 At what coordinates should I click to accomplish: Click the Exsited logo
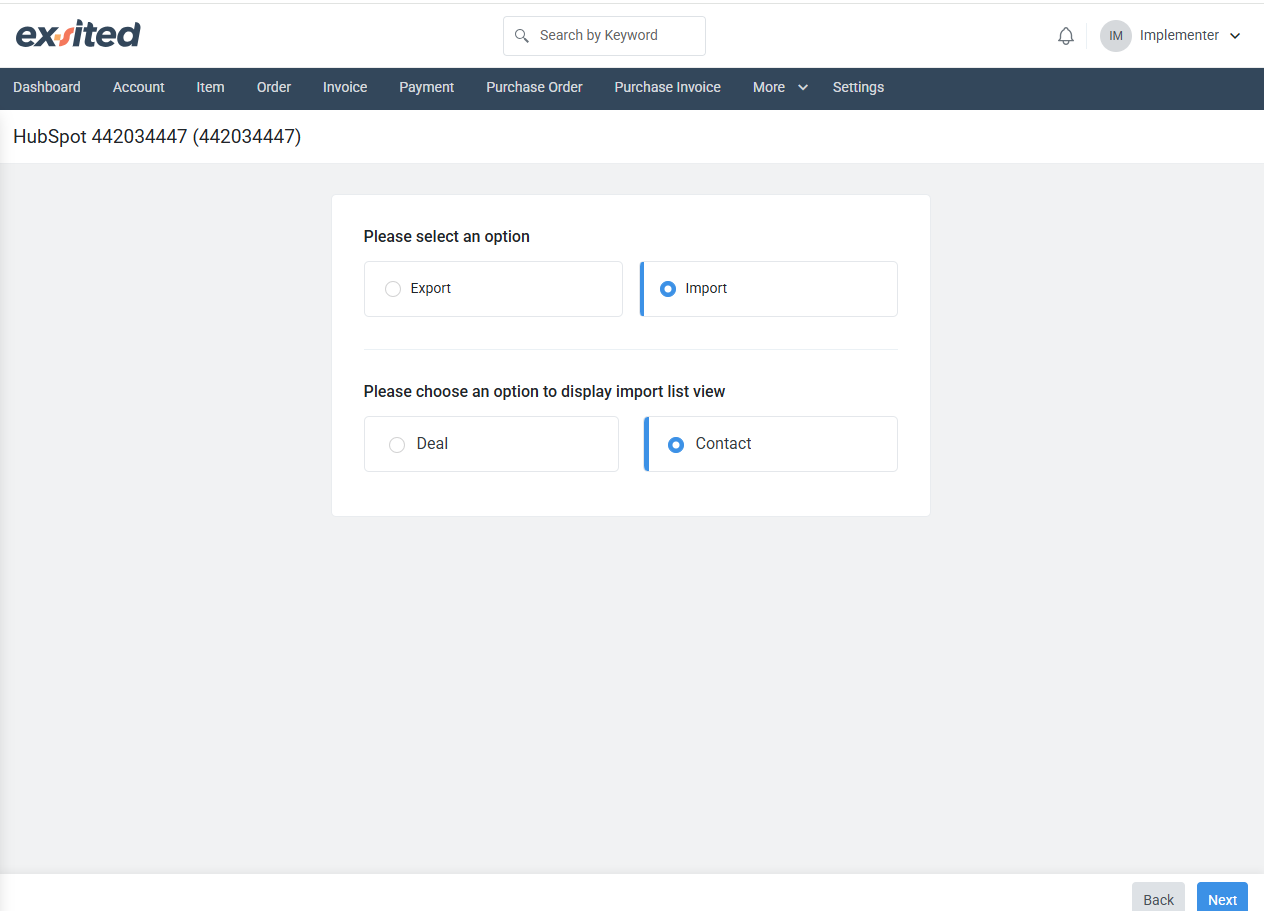(x=78, y=35)
